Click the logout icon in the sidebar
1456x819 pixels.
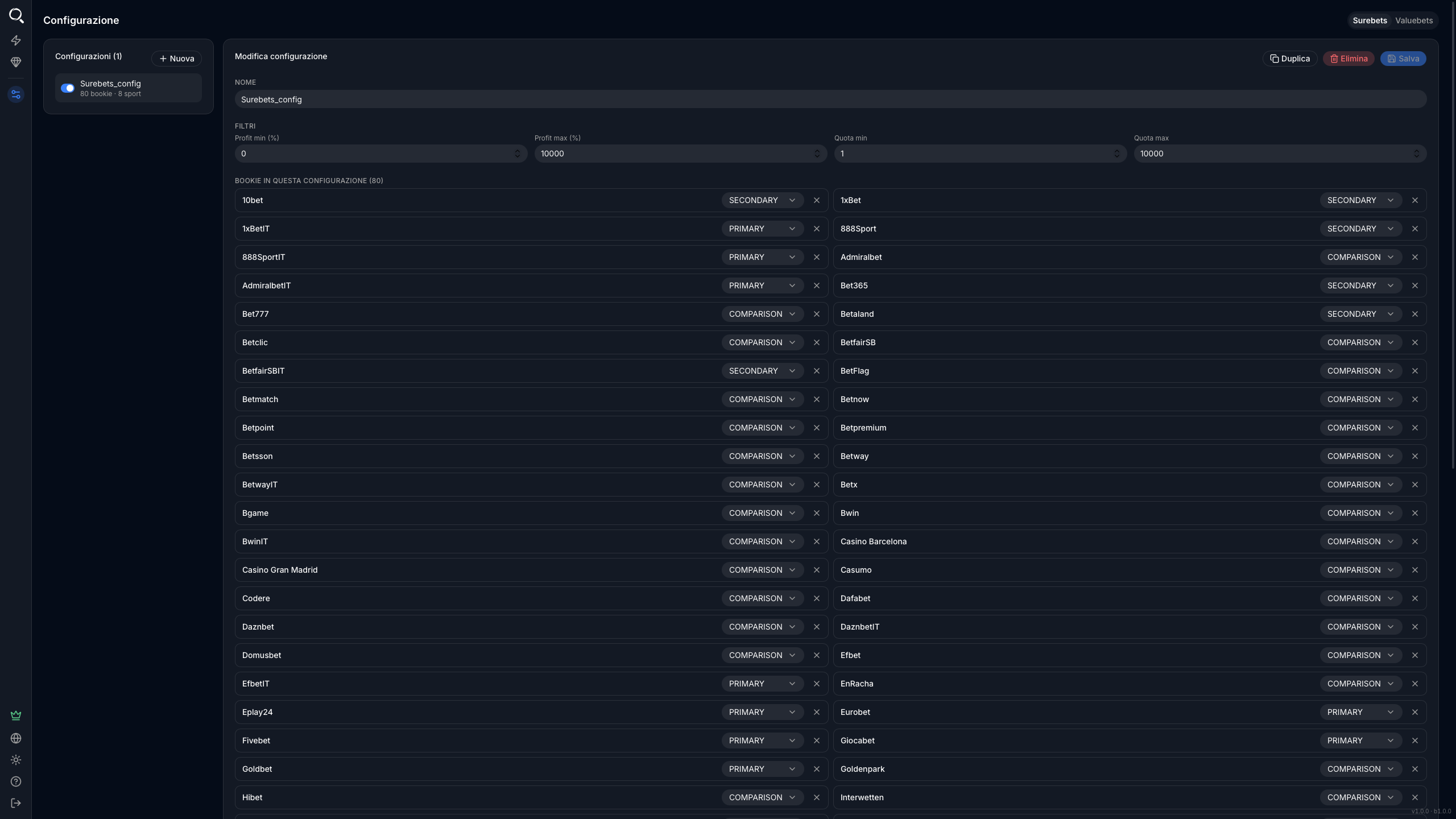coord(16,803)
